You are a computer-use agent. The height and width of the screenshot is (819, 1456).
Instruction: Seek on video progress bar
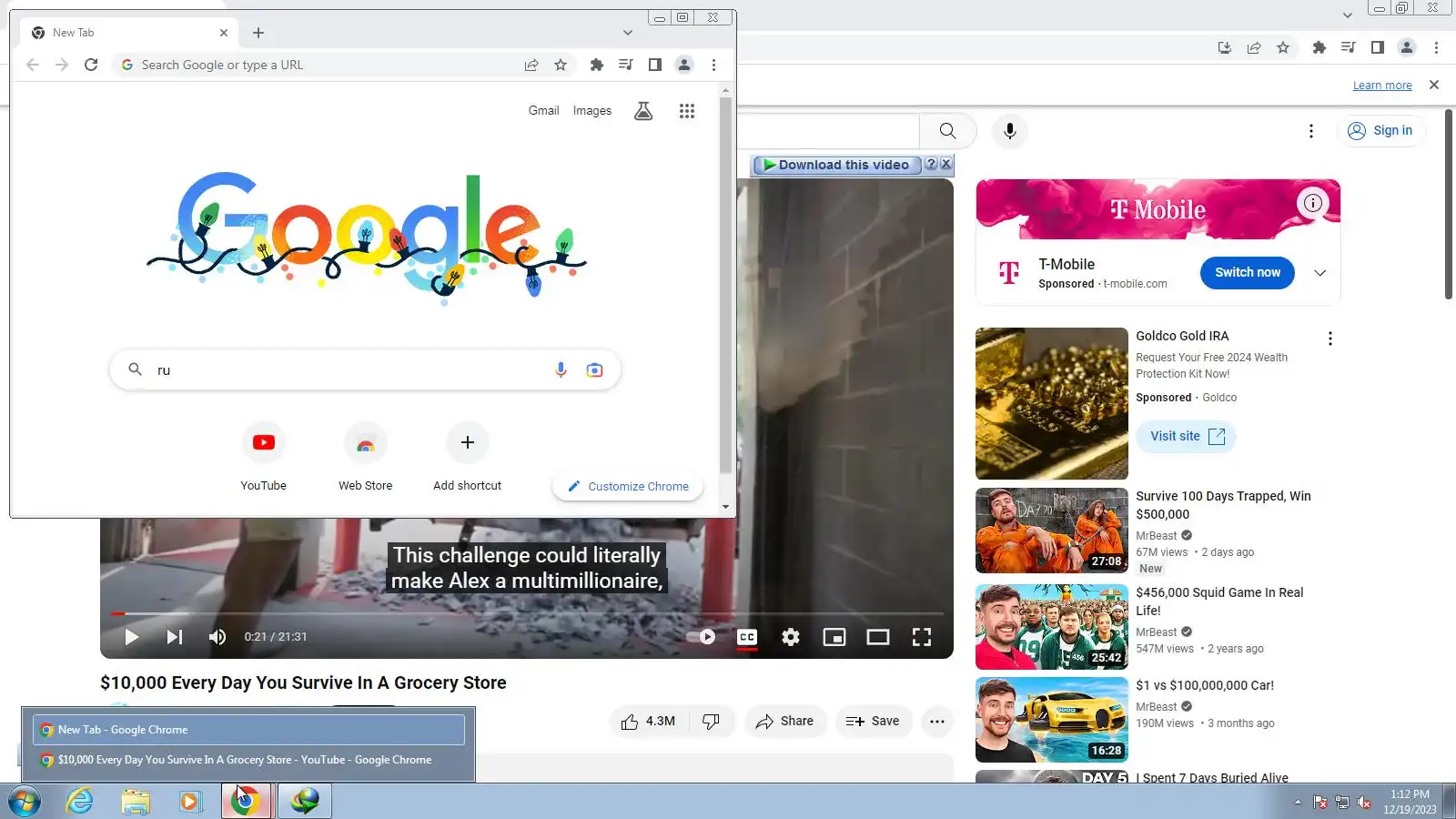tap(527, 613)
